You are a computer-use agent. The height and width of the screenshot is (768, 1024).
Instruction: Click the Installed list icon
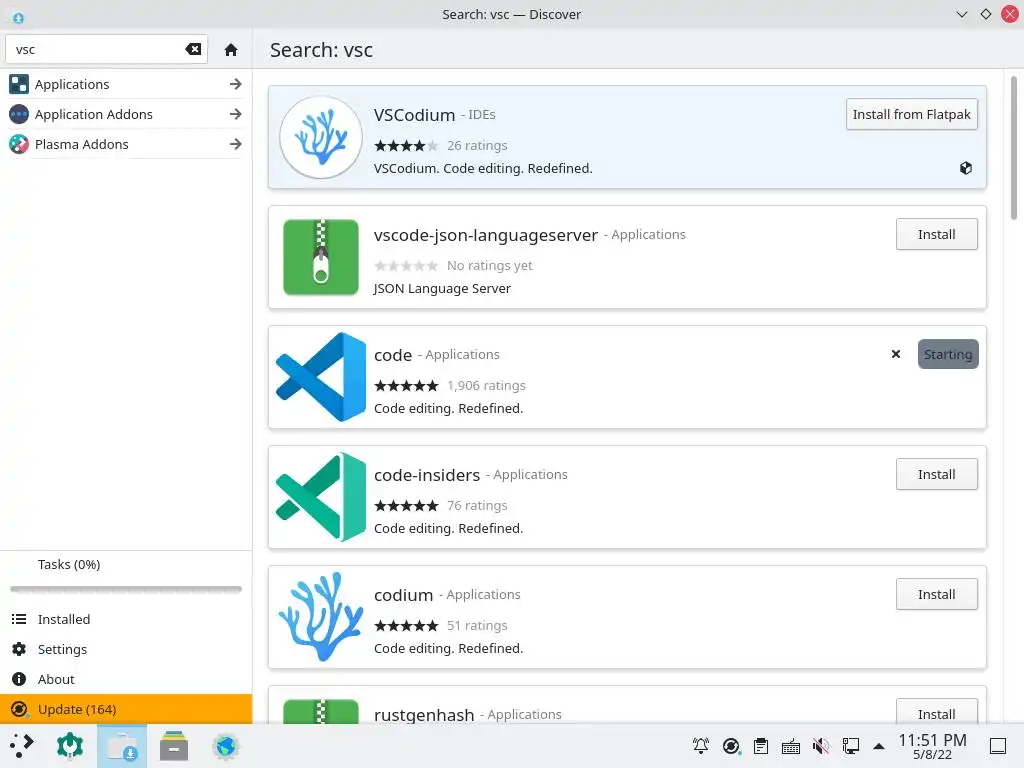(x=19, y=619)
